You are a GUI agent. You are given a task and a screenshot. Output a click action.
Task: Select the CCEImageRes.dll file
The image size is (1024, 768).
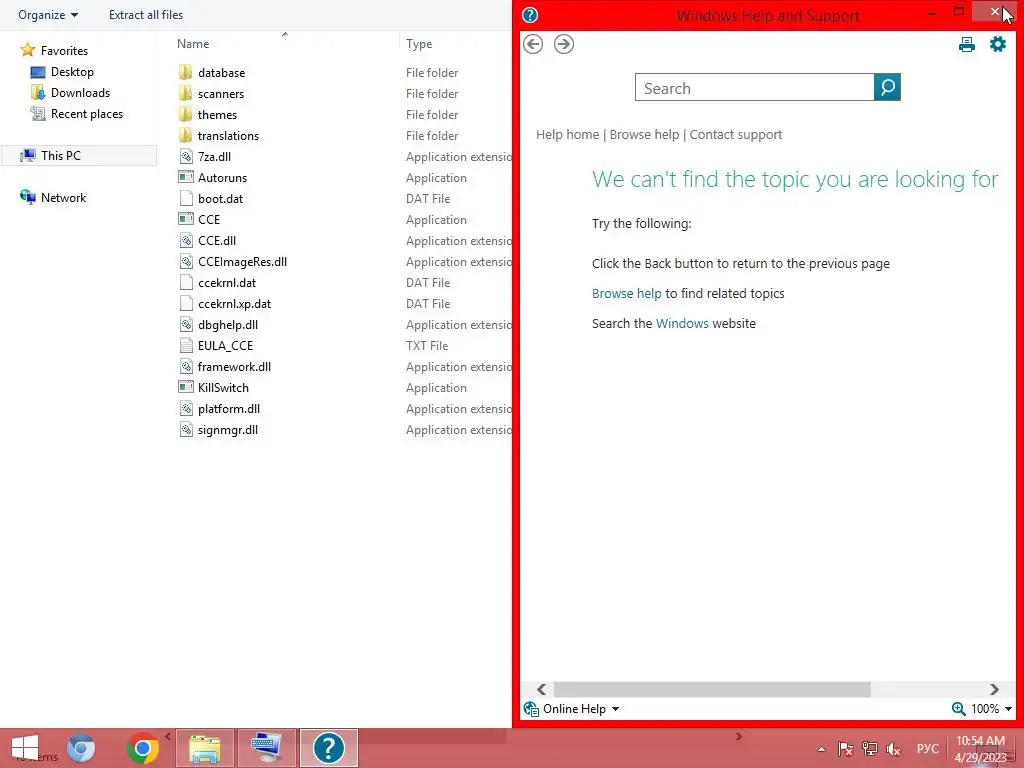tap(242, 261)
